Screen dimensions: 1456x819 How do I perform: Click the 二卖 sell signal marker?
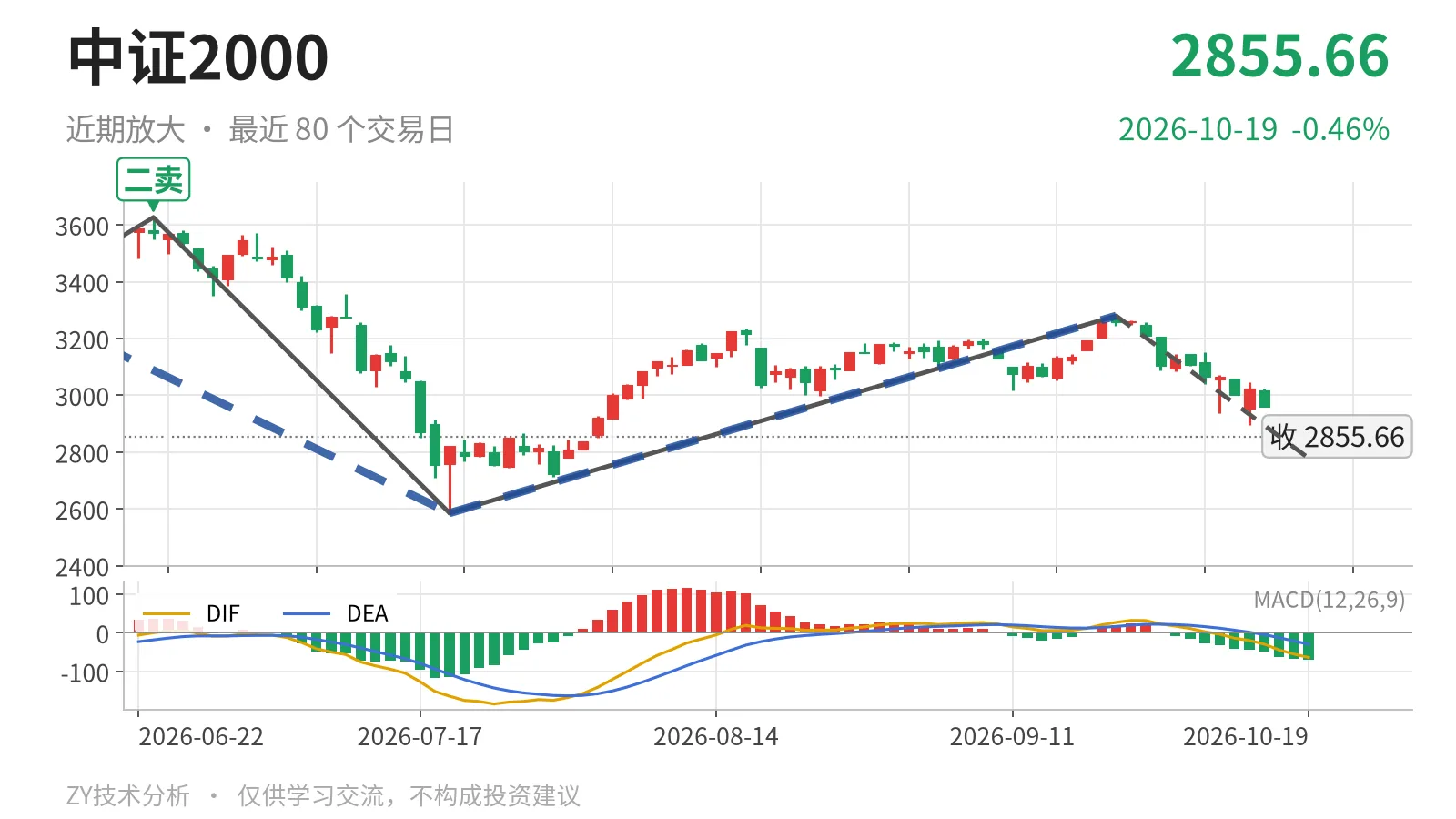[x=153, y=179]
